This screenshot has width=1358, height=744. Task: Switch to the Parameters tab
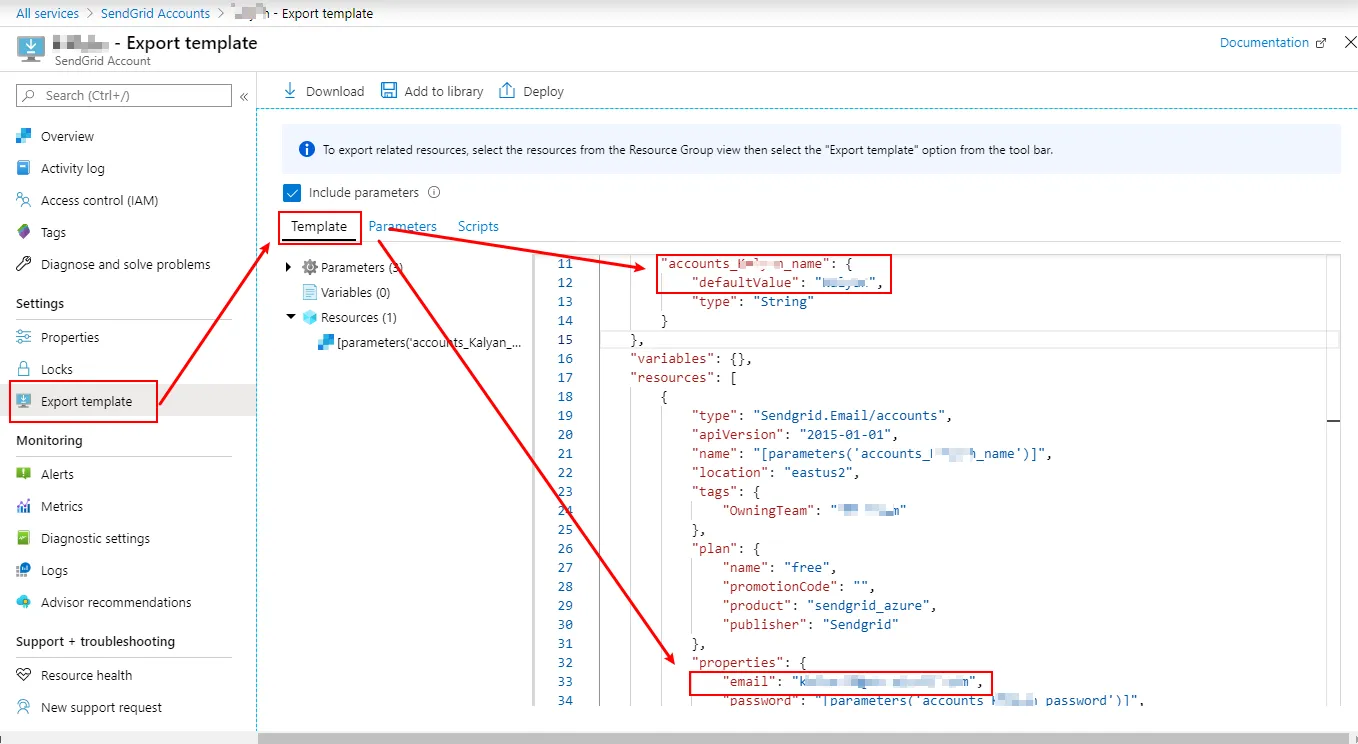point(402,227)
